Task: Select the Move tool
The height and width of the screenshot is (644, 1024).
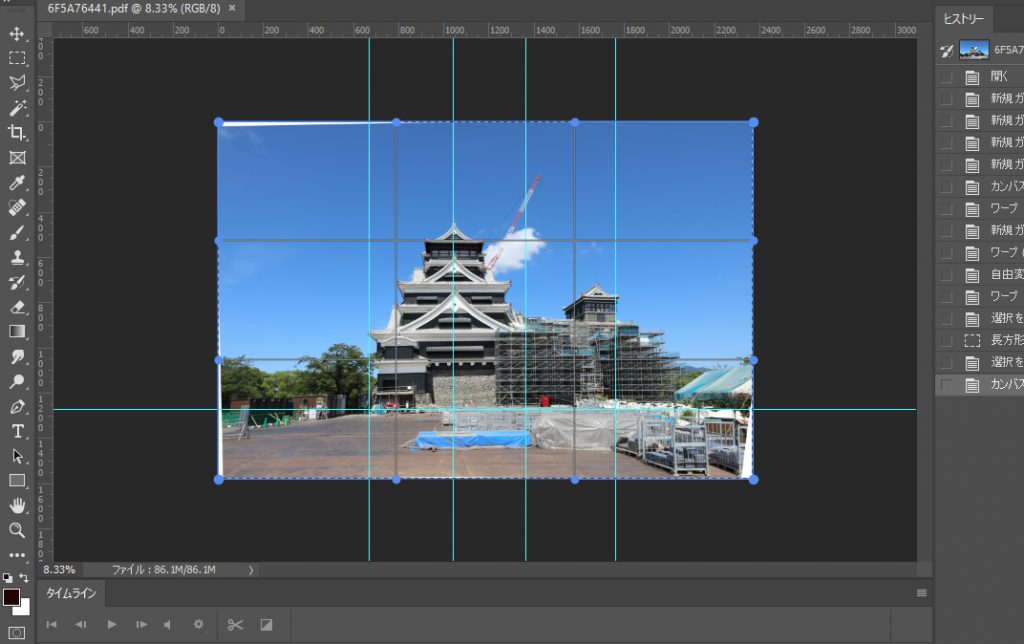Action: (17, 34)
